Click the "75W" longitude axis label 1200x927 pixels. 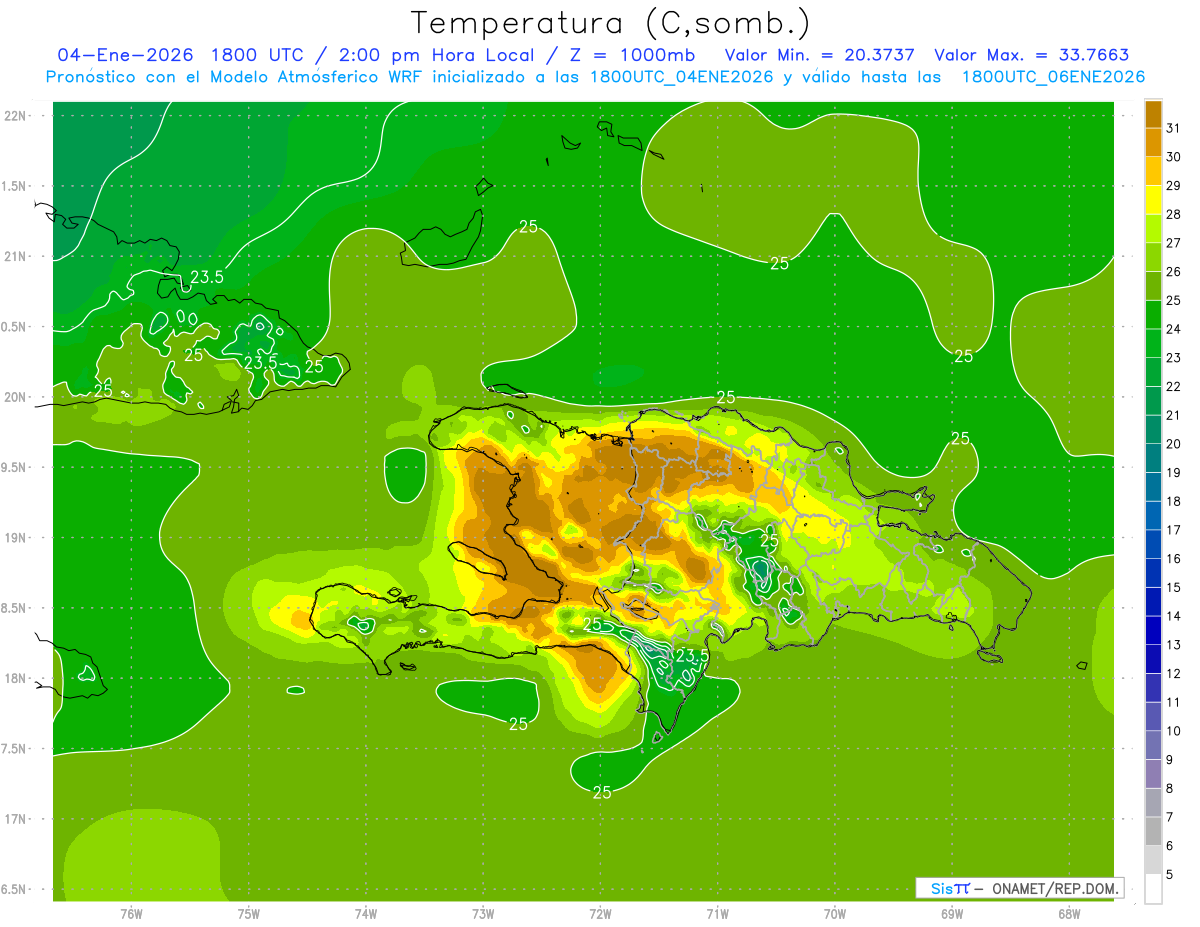(248, 914)
